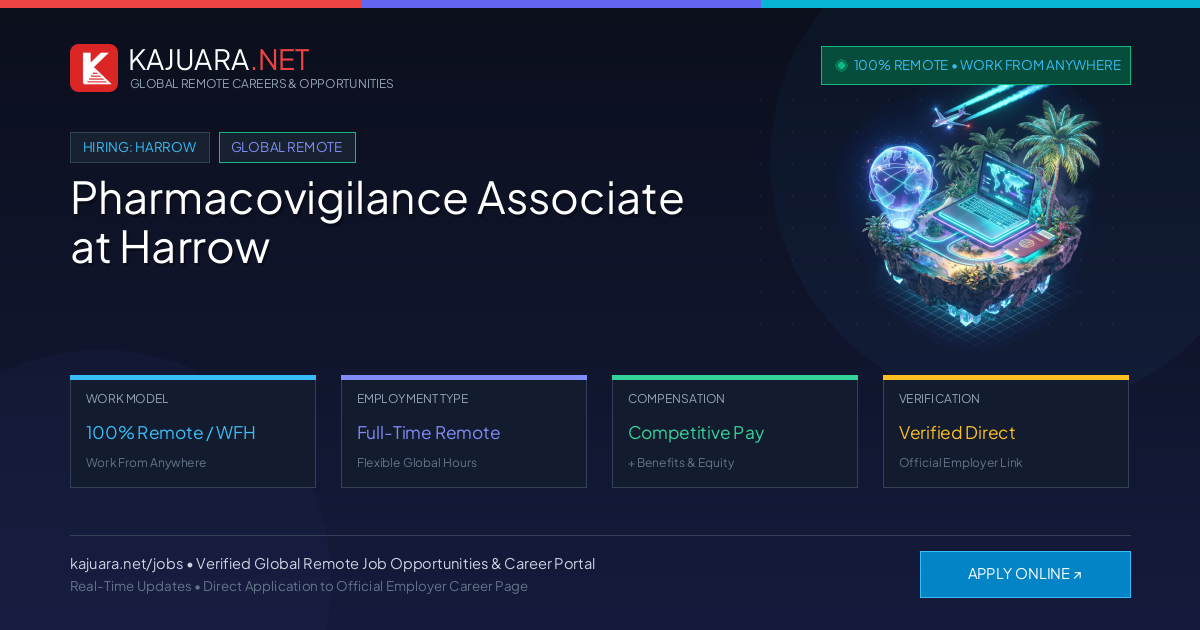Open the kajuara.net/jobs link text
The width and height of the screenshot is (1200, 630).
point(126,564)
